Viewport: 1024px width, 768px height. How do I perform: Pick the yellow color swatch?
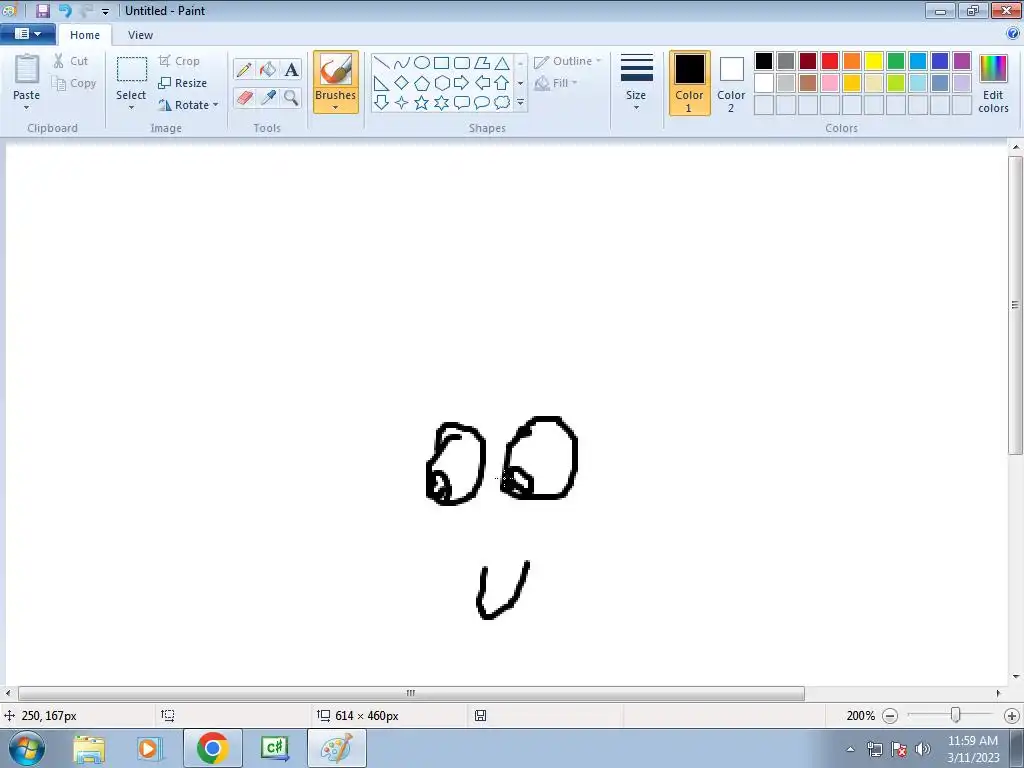874,61
